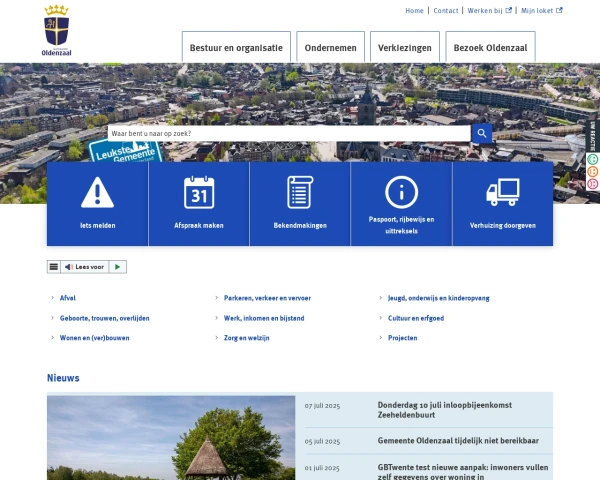Click the Leukste Gemeente badge

pyautogui.click(x=126, y=151)
